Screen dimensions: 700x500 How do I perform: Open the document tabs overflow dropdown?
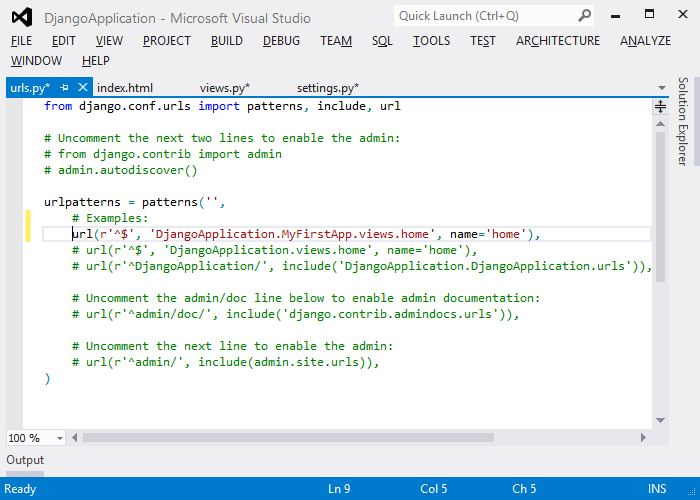[662, 88]
